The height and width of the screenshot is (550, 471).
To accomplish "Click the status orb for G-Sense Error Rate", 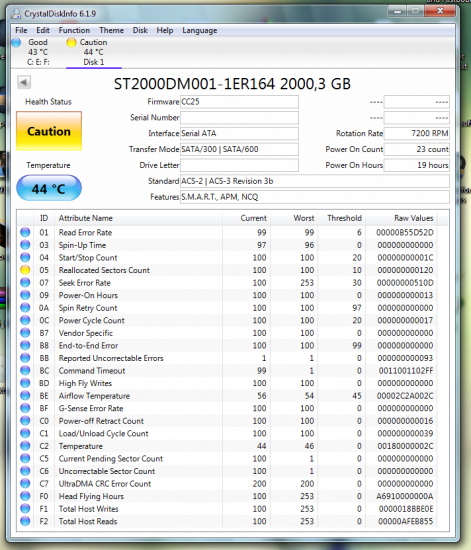I will click(25, 408).
